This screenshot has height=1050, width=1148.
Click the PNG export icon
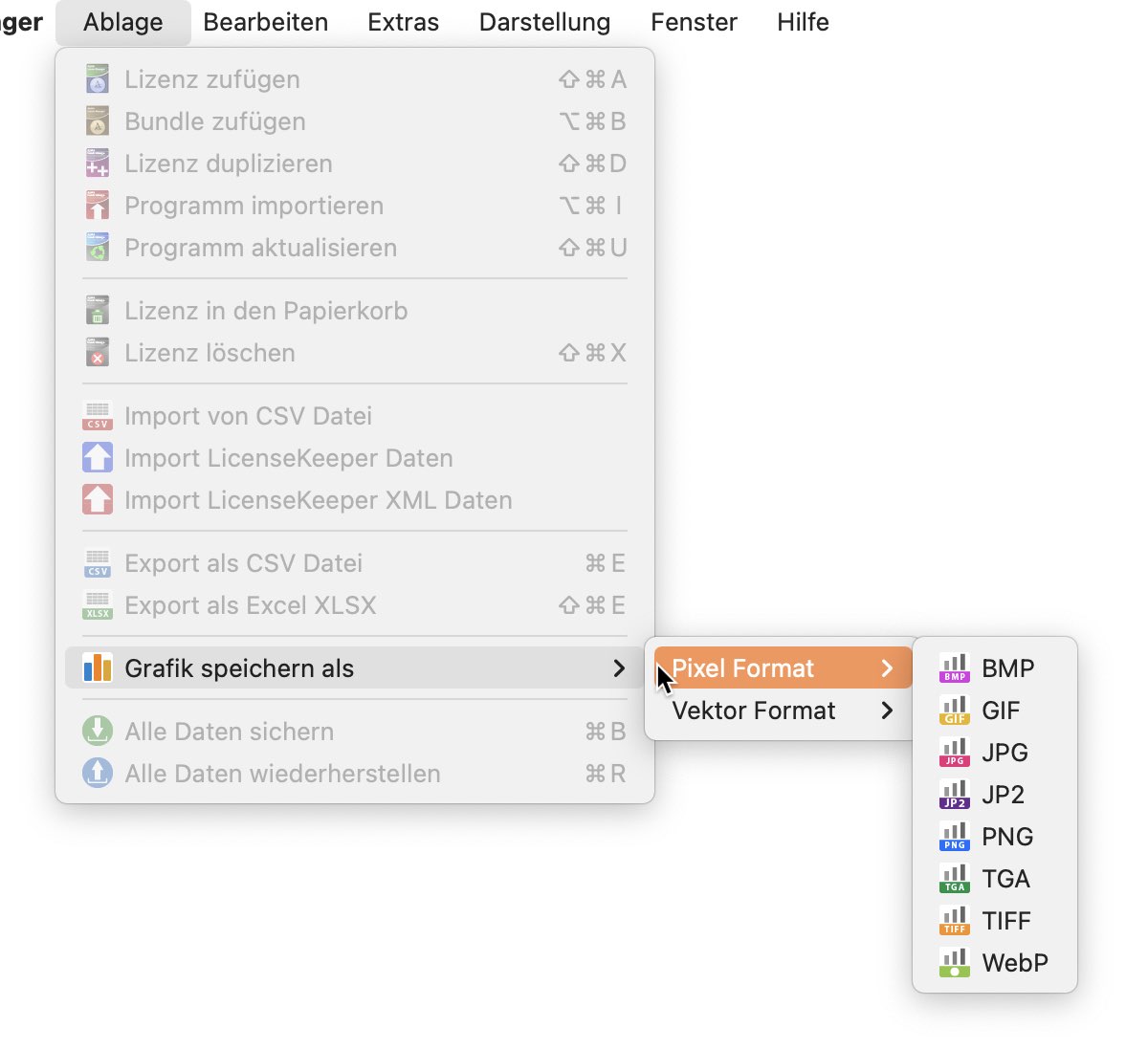point(954,837)
